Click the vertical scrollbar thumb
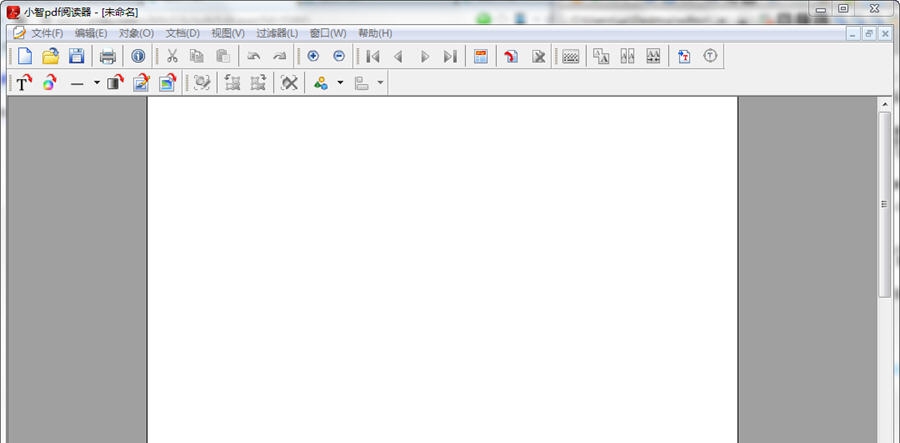The height and width of the screenshot is (443, 900). (884, 204)
